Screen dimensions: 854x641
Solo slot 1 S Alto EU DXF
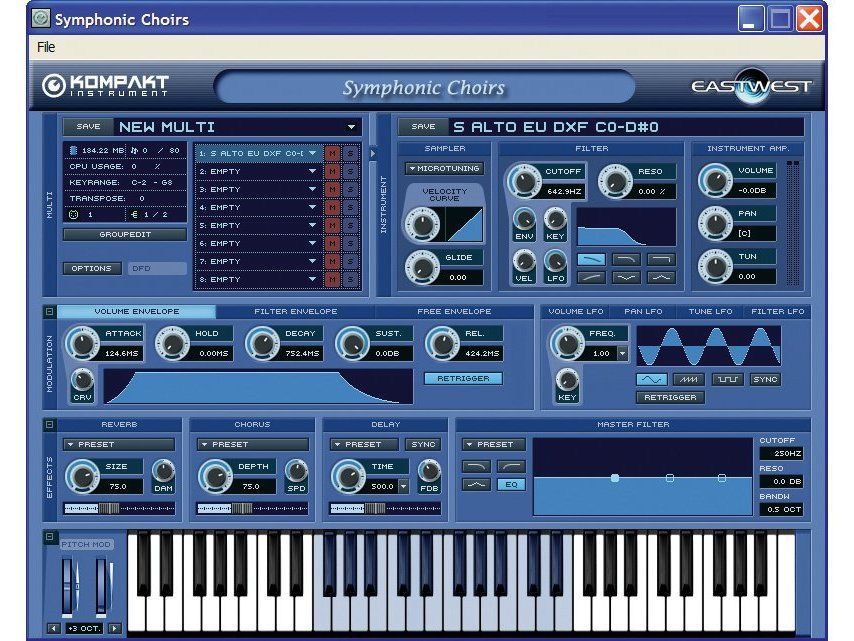(350, 154)
